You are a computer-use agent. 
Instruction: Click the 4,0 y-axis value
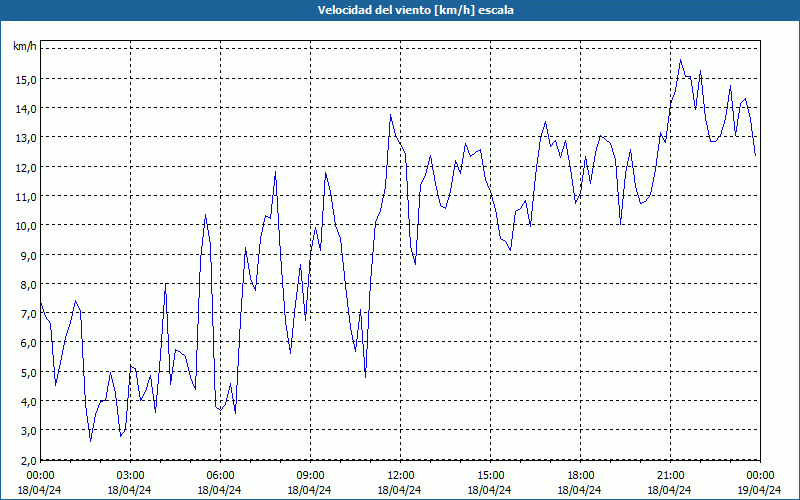click(28, 402)
